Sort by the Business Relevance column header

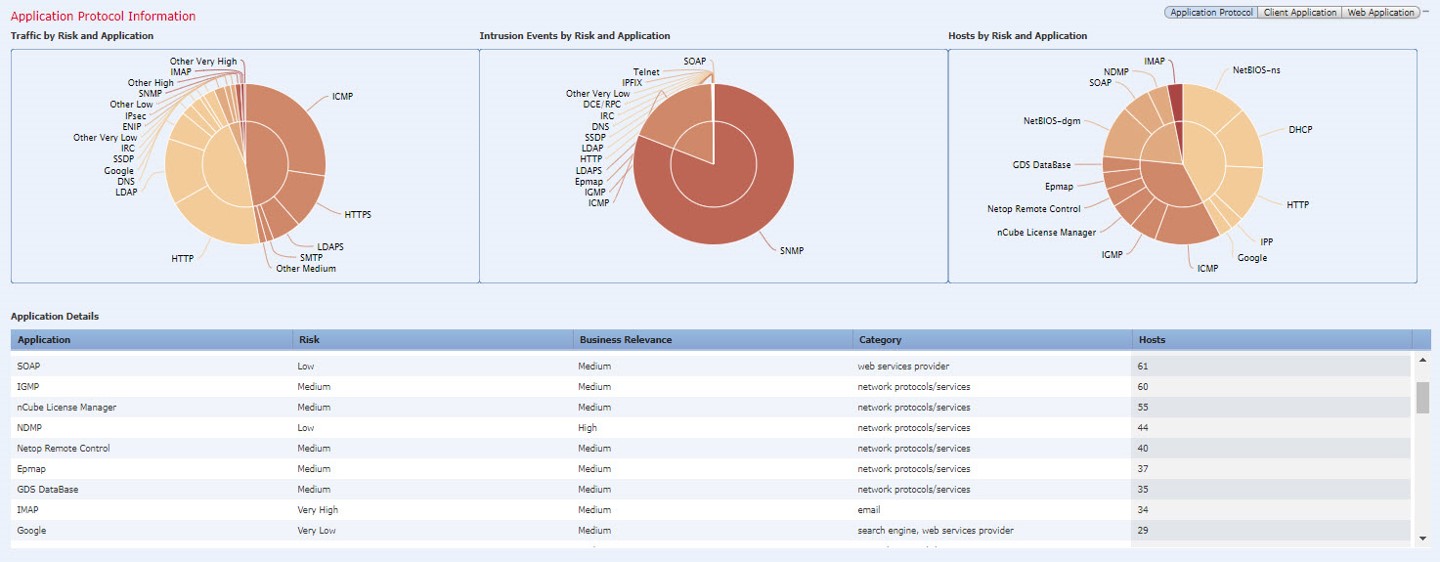625,340
